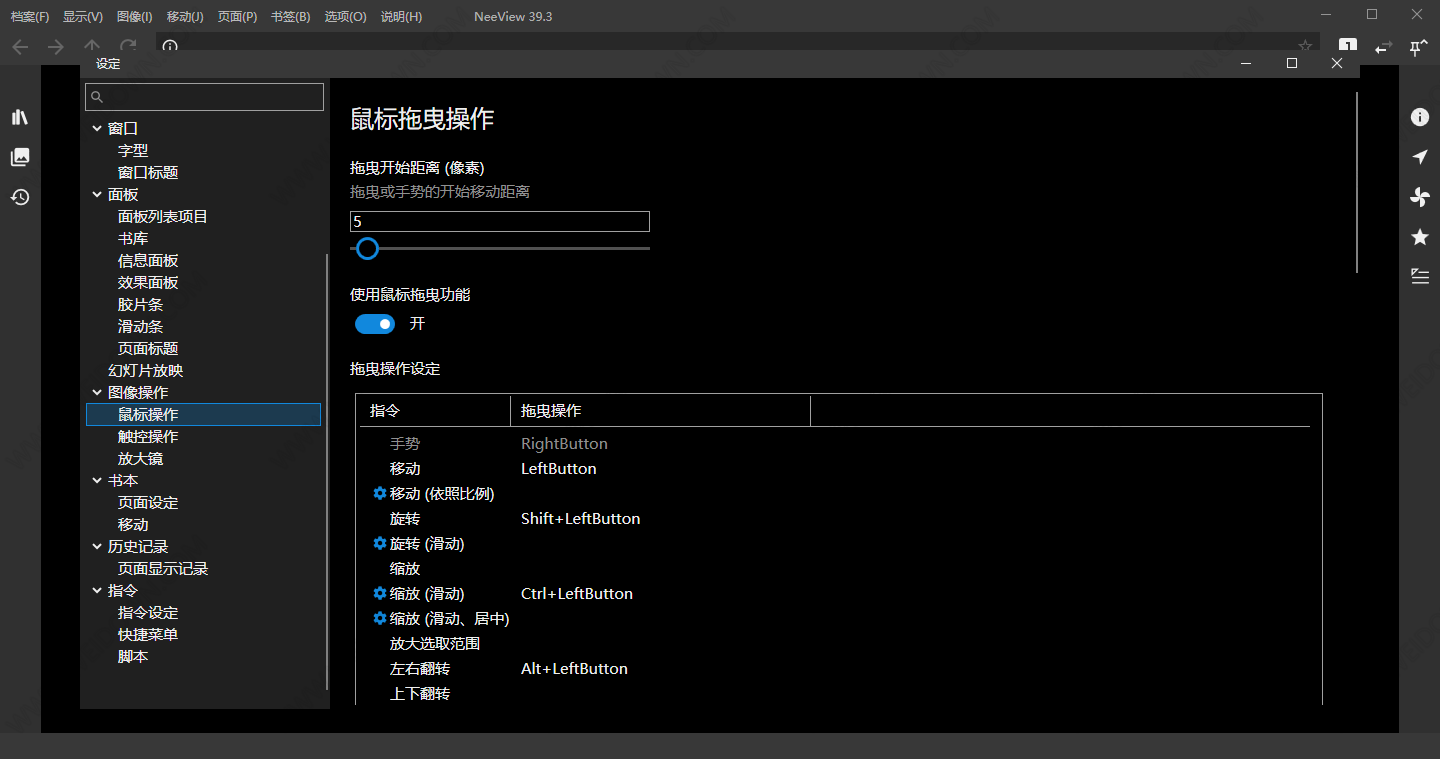Open the 档案(F) menu
1440x759 pixels.
coord(30,17)
